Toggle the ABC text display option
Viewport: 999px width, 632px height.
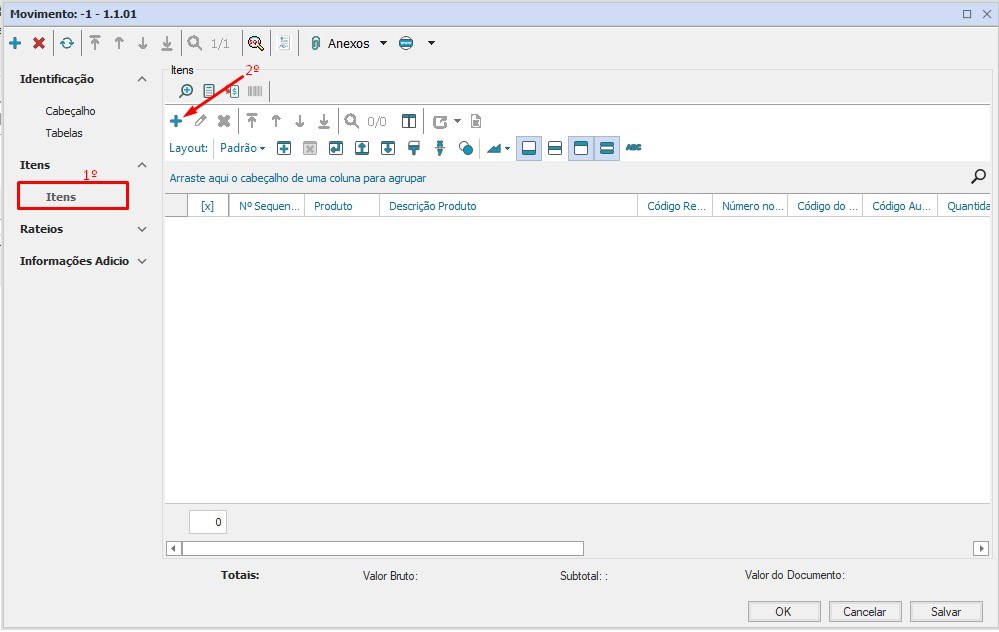click(633, 147)
